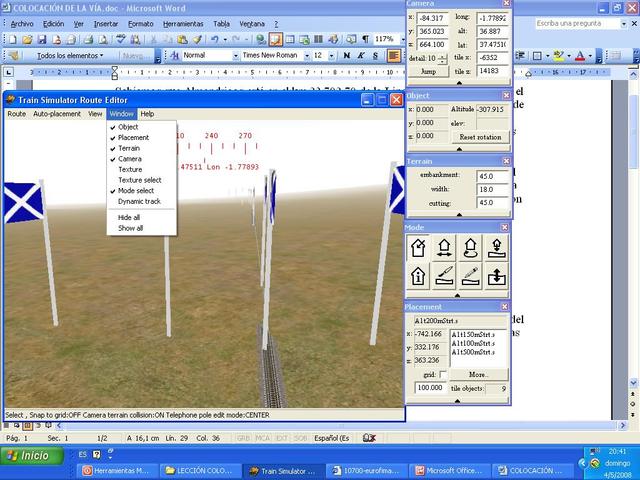Choose the move object mode icon

tap(445, 247)
